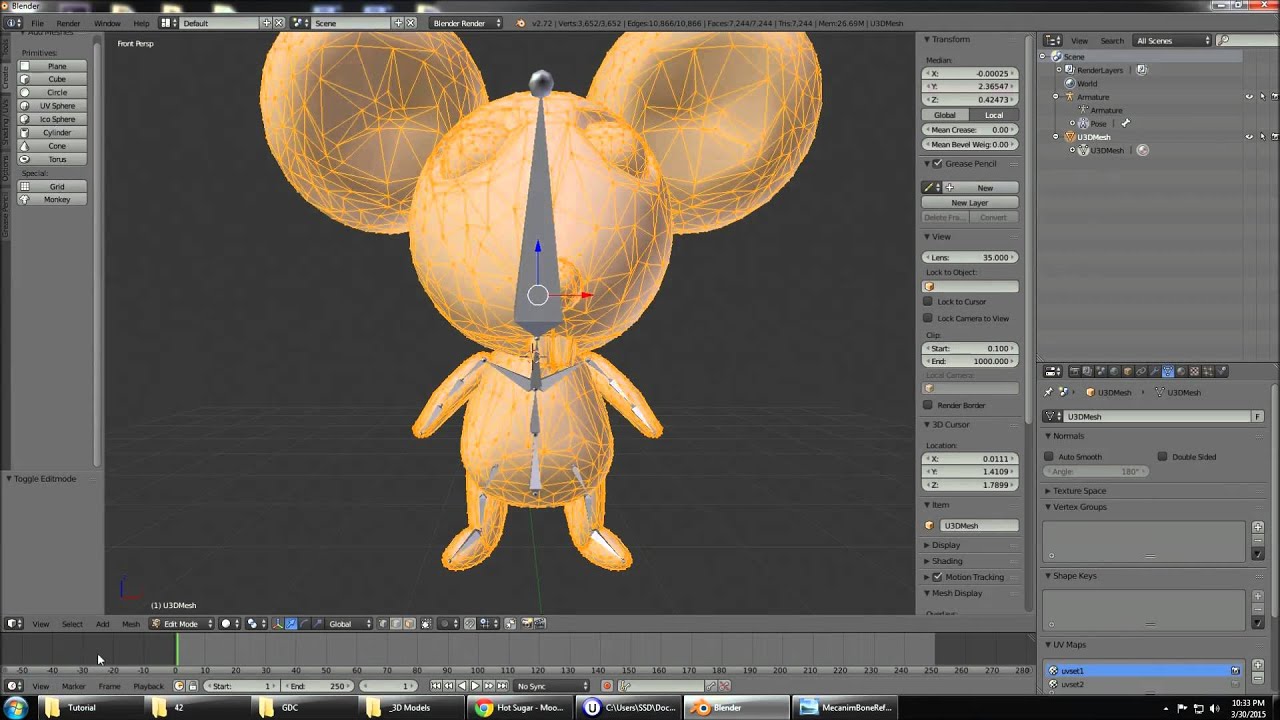Select the uvset1 UV map row
Screen dimensions: 1280x720
(1143, 671)
